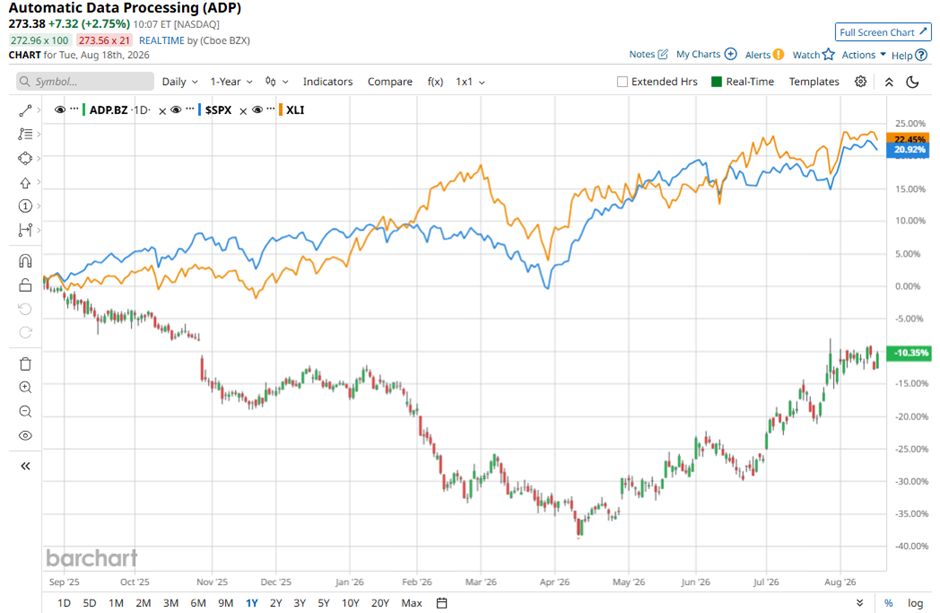Add to watchlist with star icon
The width and height of the screenshot is (940, 613).
pyautogui.click(x=828, y=55)
